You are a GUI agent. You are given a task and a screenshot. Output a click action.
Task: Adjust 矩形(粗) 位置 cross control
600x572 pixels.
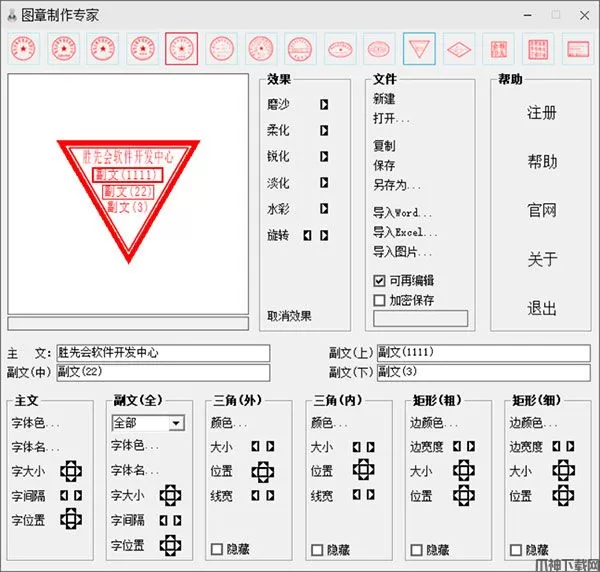pos(463,495)
